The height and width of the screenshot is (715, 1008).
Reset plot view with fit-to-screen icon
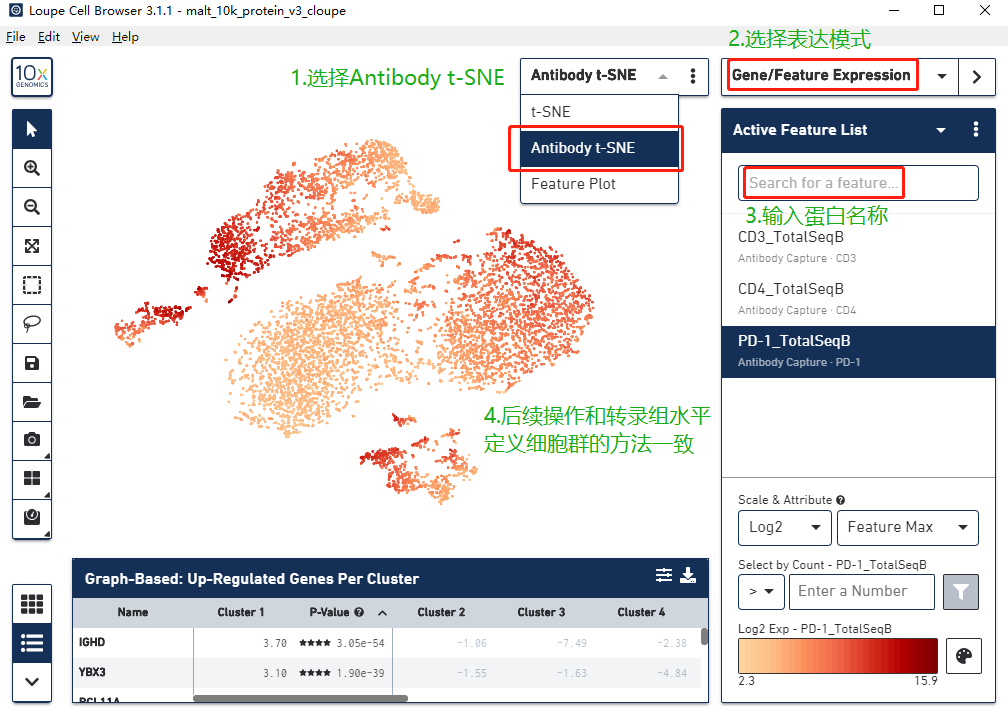[x=32, y=246]
